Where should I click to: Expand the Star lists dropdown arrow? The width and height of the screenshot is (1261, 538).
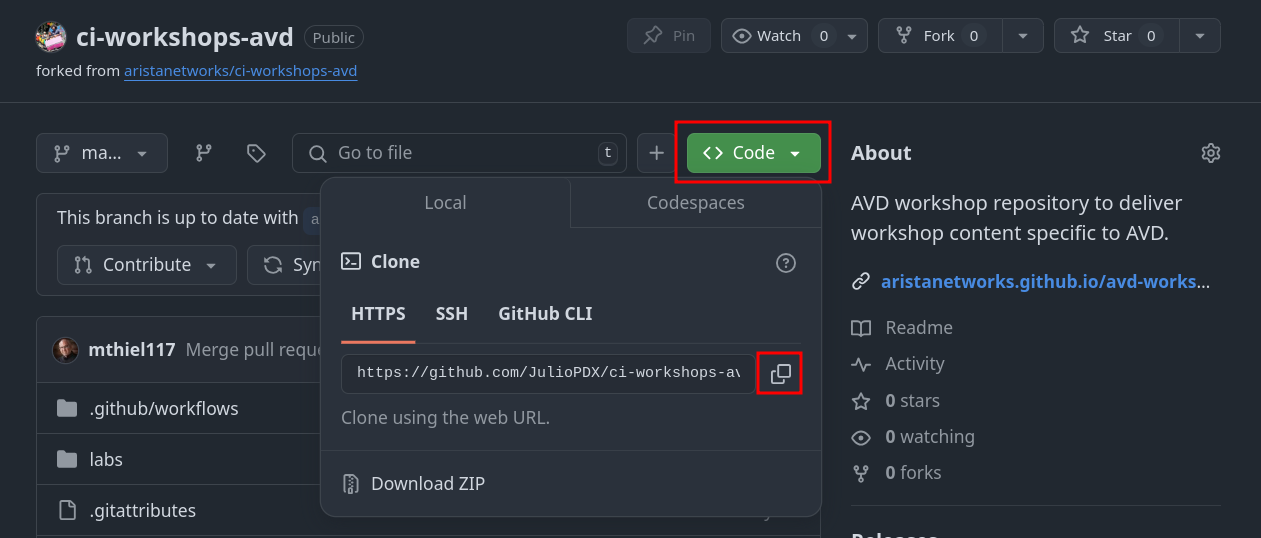1199,36
